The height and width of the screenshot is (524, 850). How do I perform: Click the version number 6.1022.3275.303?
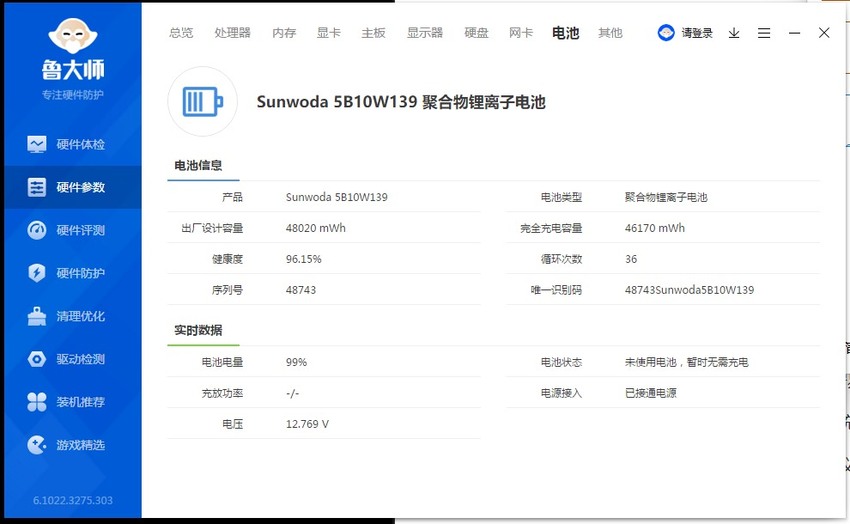[x=73, y=500]
